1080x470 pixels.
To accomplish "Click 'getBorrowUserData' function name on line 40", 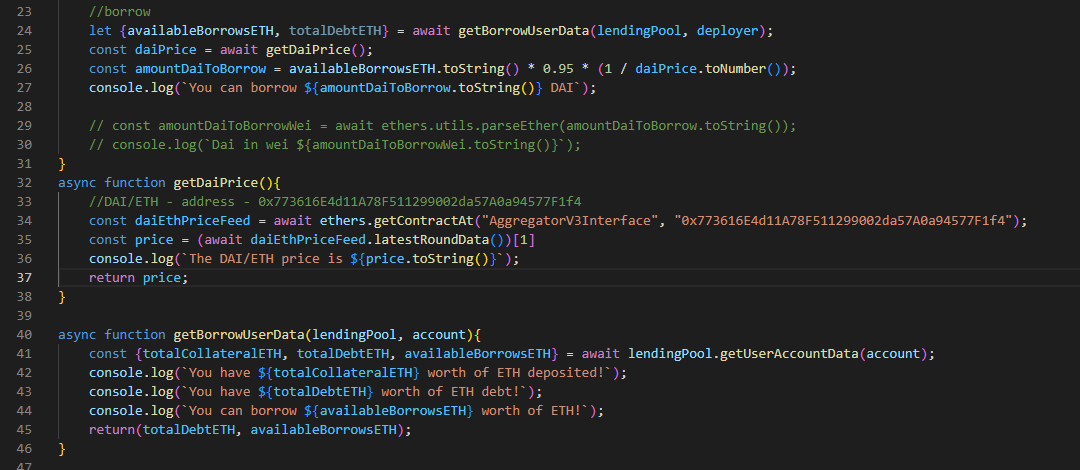I will point(239,335).
